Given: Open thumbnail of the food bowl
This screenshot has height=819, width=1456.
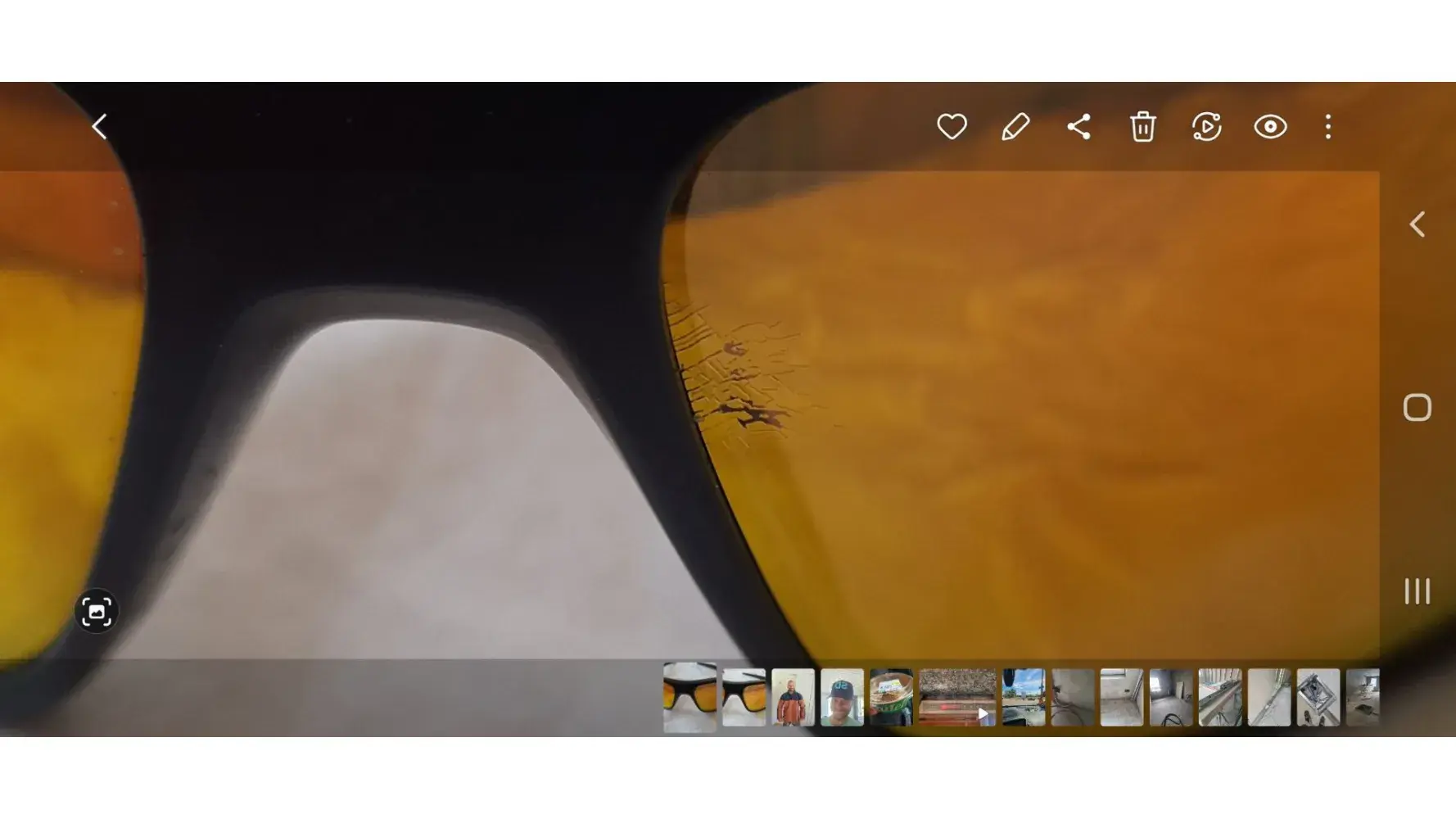Looking at the screenshot, I should pyautogui.click(x=891, y=698).
